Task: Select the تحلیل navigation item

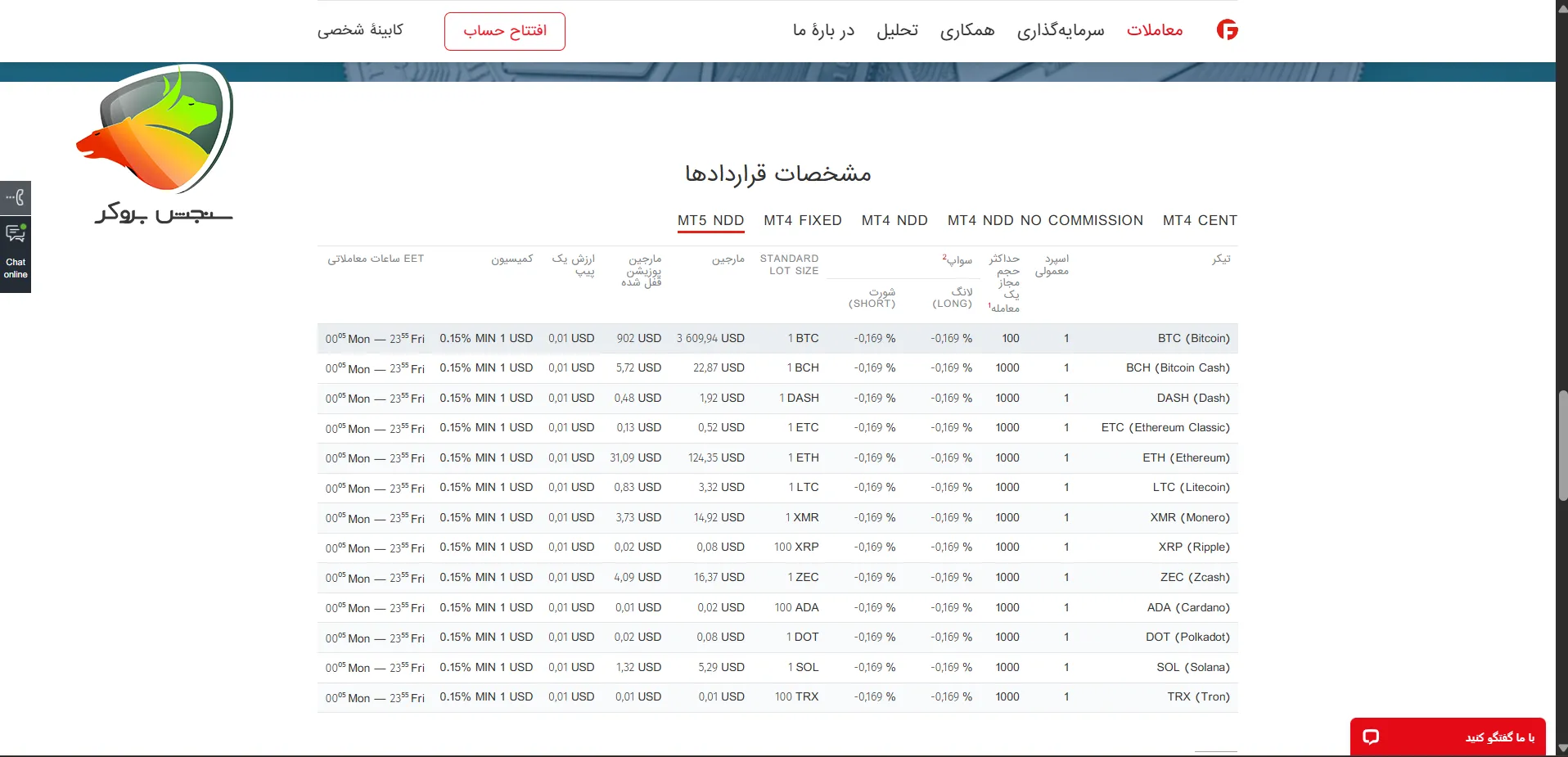Action: (897, 30)
